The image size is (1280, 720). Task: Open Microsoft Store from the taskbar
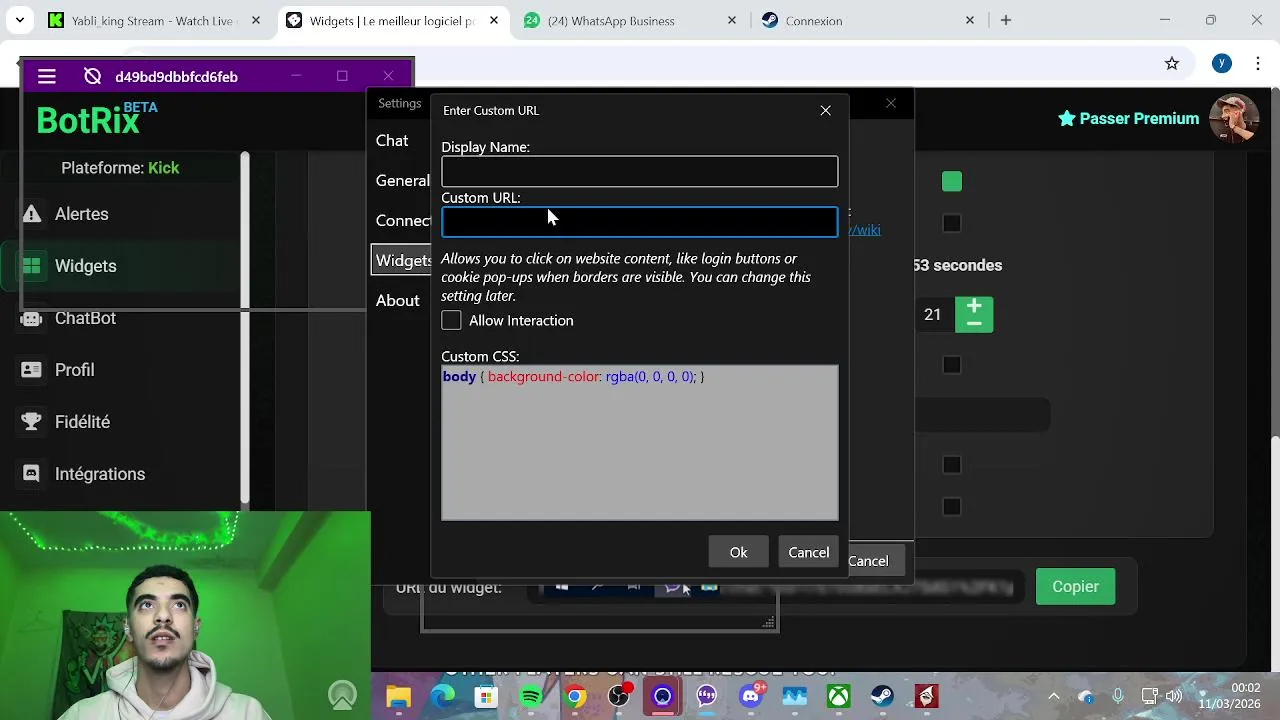point(486,696)
